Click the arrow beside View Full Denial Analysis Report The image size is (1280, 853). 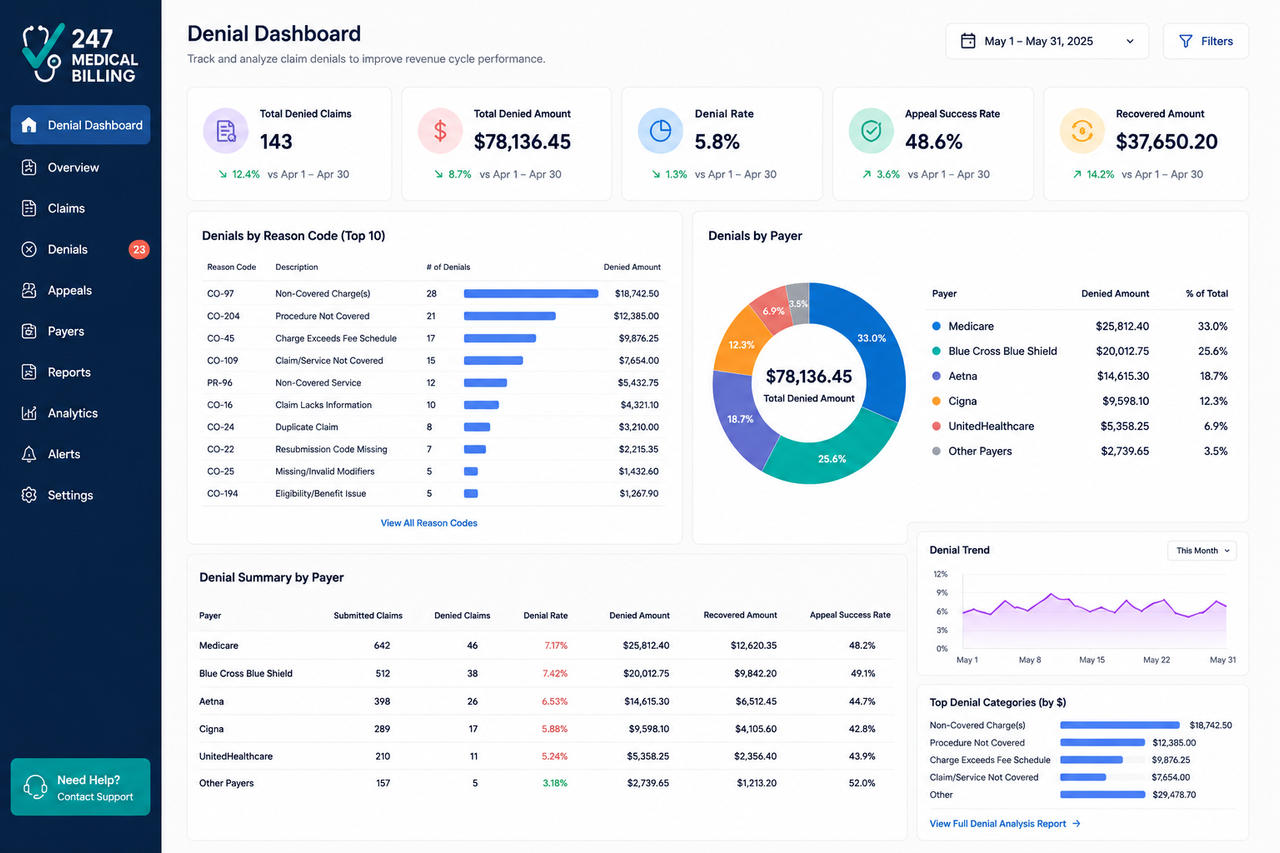click(x=1076, y=824)
